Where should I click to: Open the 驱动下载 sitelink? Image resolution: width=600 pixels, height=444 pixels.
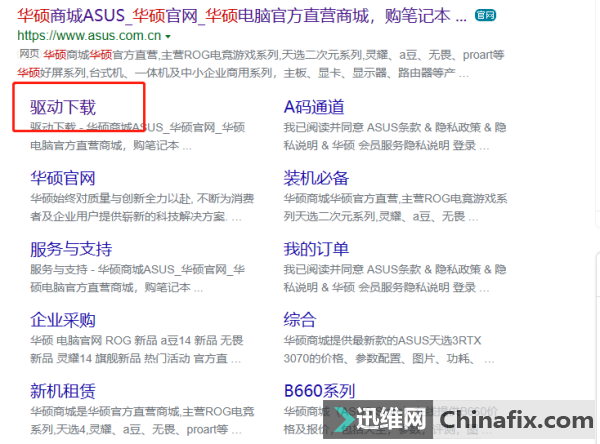click(63, 107)
